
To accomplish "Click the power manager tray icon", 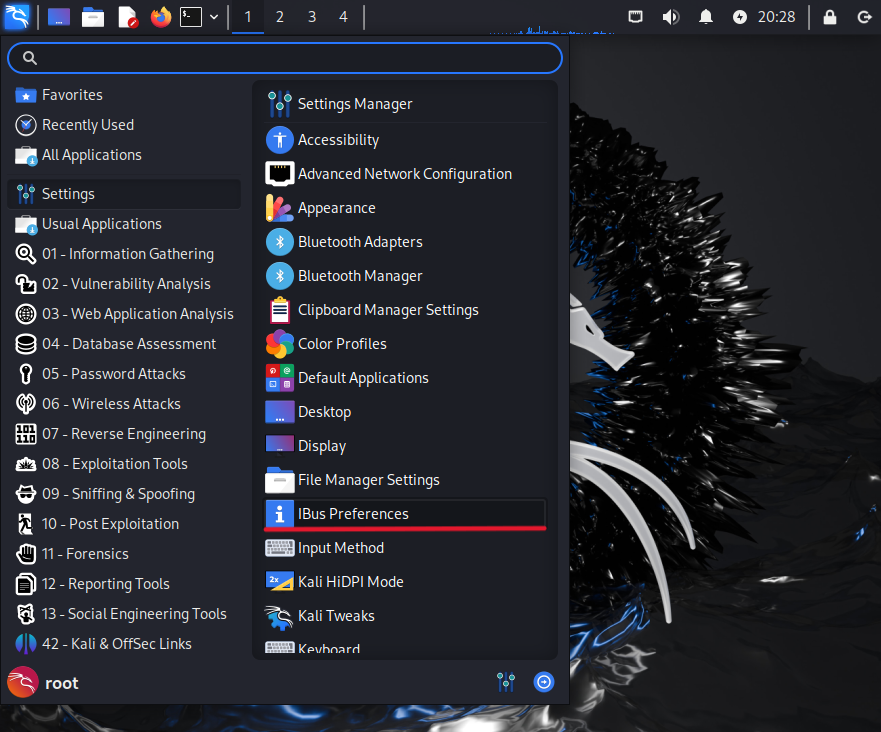I will [x=740, y=17].
